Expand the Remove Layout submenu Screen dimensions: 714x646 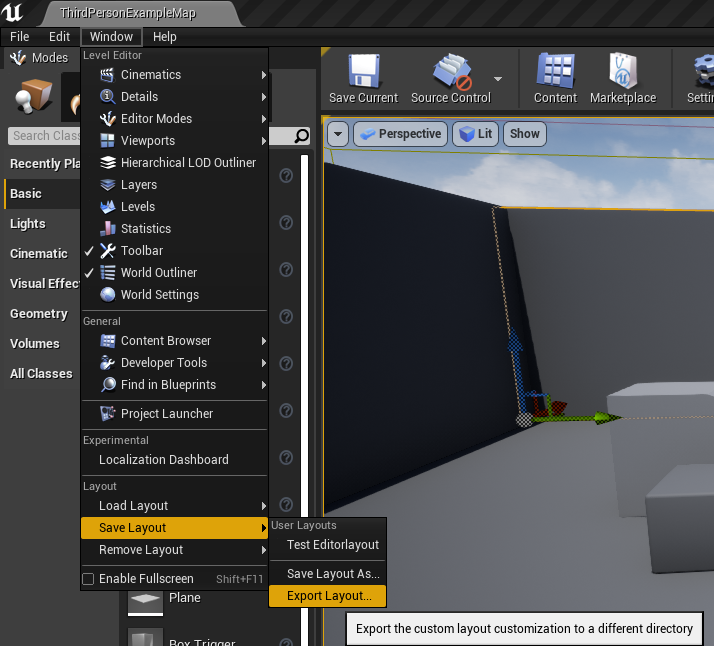click(x=174, y=550)
